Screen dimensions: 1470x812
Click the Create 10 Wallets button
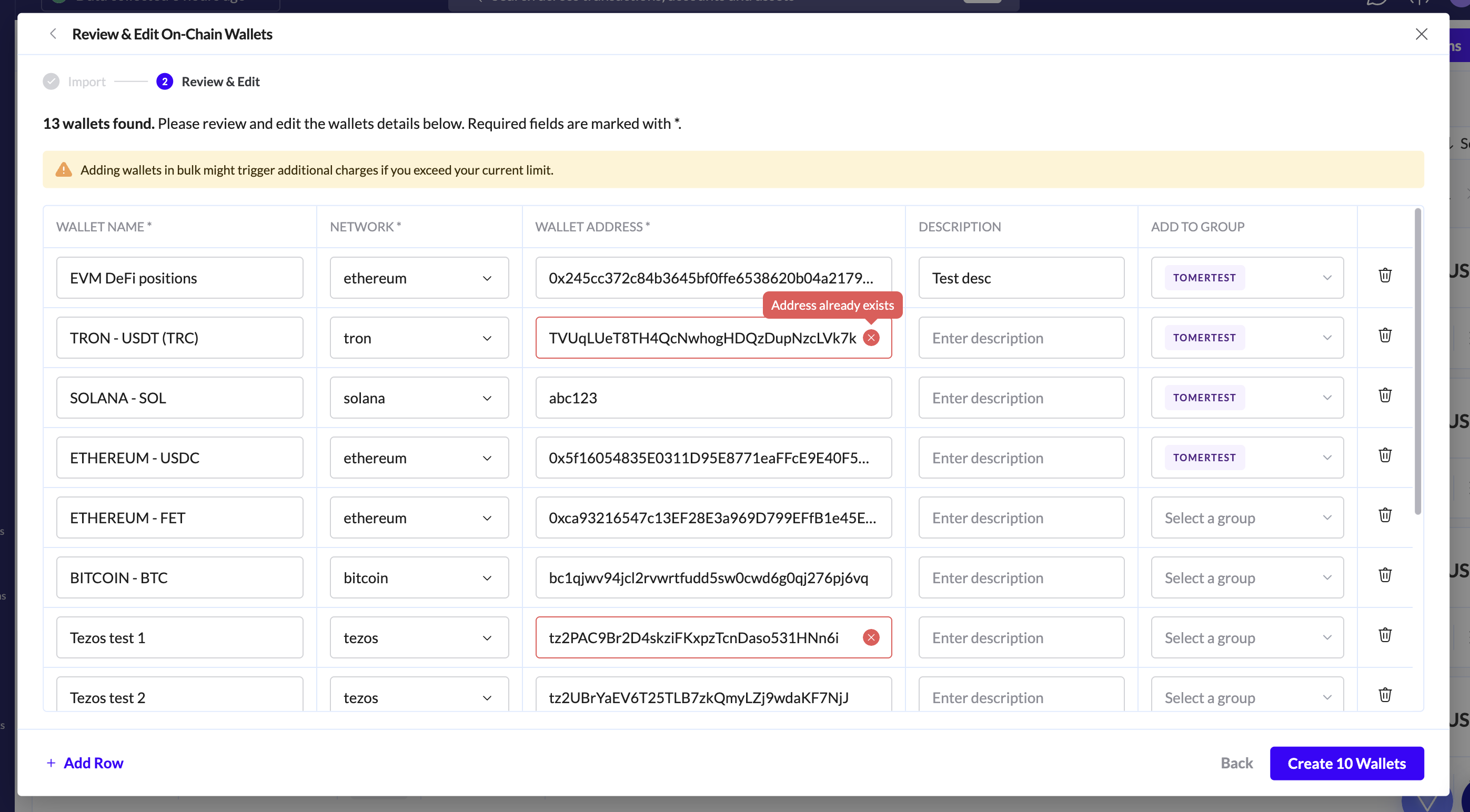pyautogui.click(x=1346, y=763)
